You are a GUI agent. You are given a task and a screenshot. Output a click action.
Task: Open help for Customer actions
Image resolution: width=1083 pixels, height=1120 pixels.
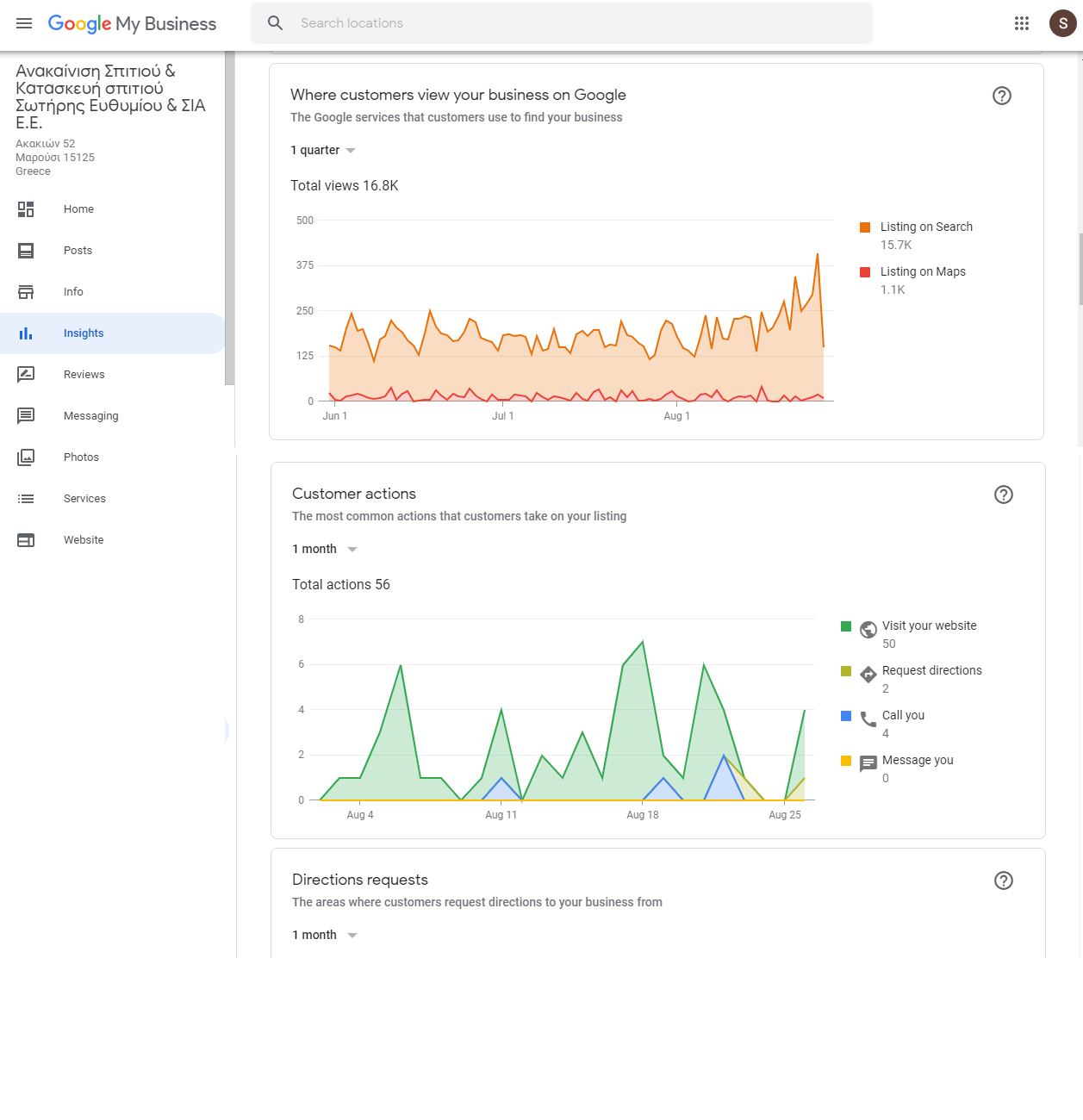(x=1003, y=495)
